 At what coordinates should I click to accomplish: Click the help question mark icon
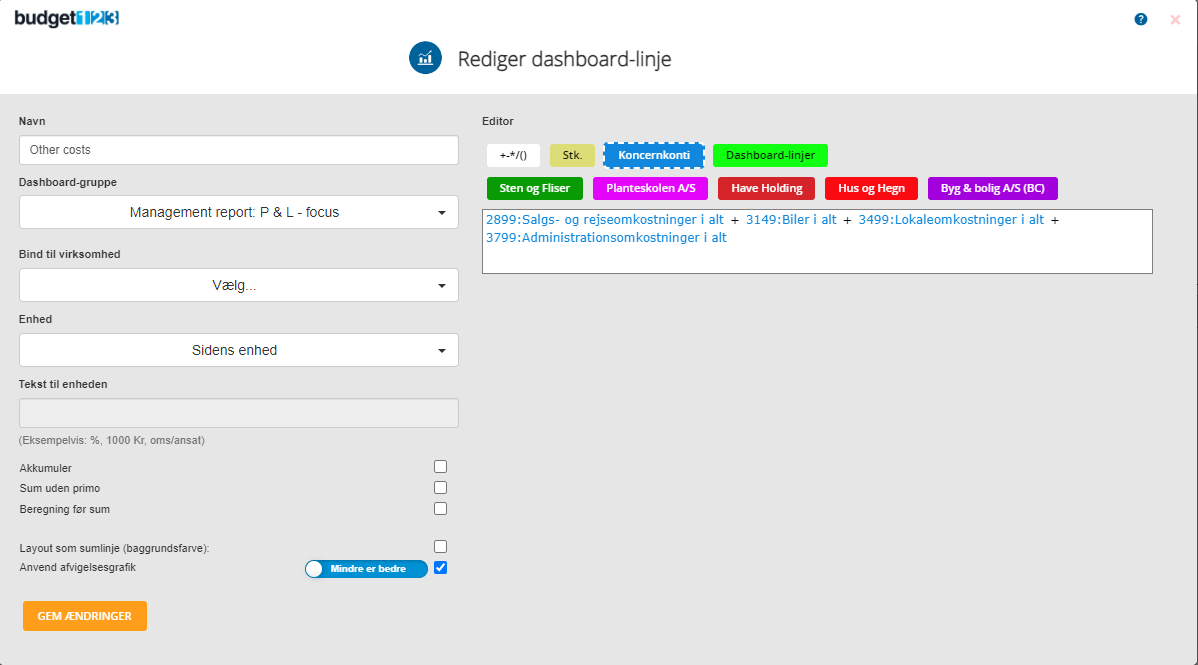coord(1141,19)
